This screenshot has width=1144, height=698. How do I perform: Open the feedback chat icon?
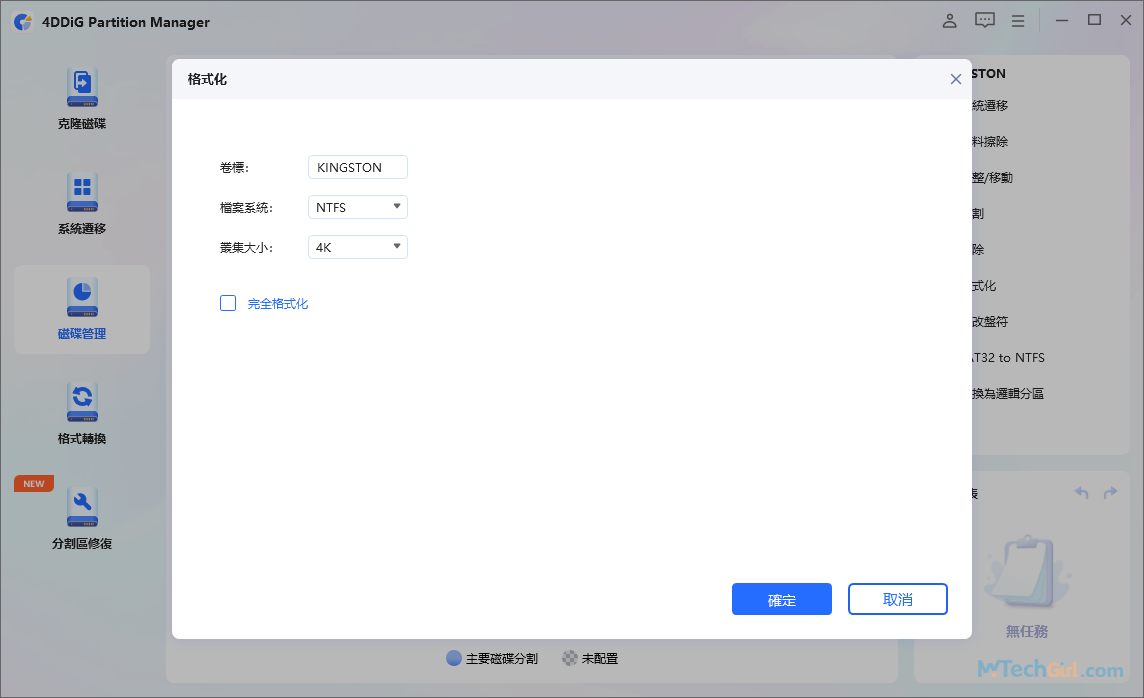click(x=984, y=20)
